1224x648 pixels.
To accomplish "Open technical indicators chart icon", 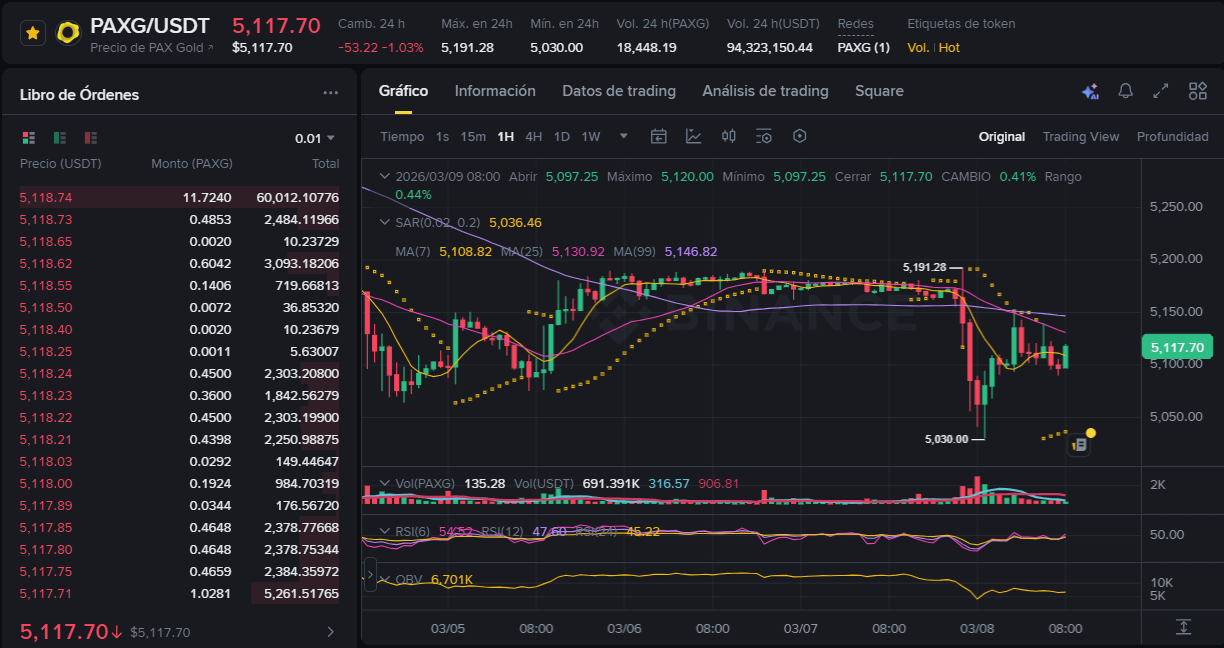I will pos(693,137).
